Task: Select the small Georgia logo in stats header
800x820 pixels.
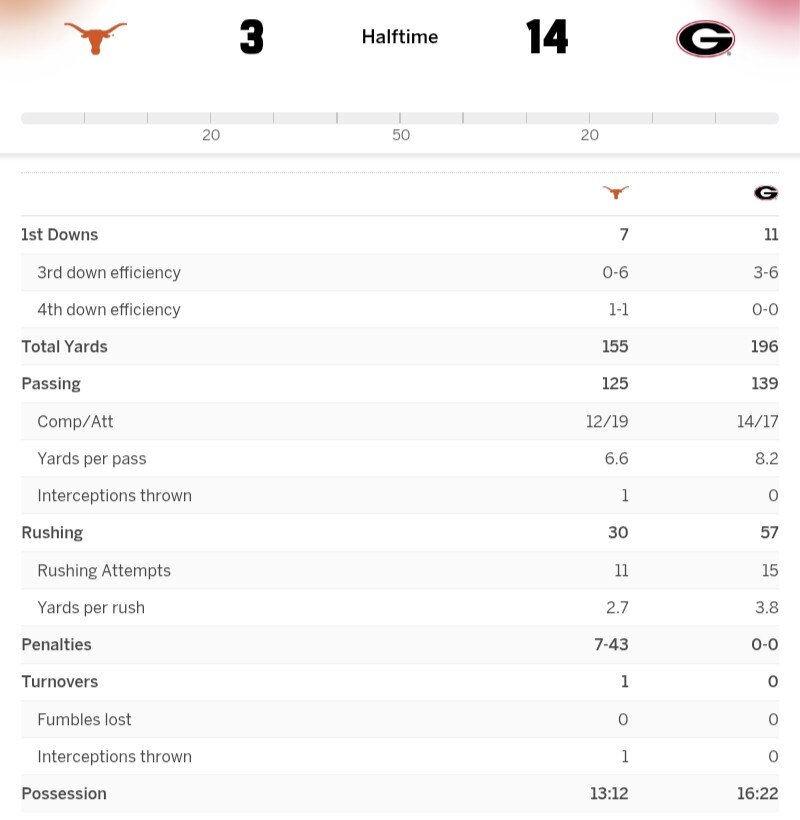Action: (x=766, y=192)
